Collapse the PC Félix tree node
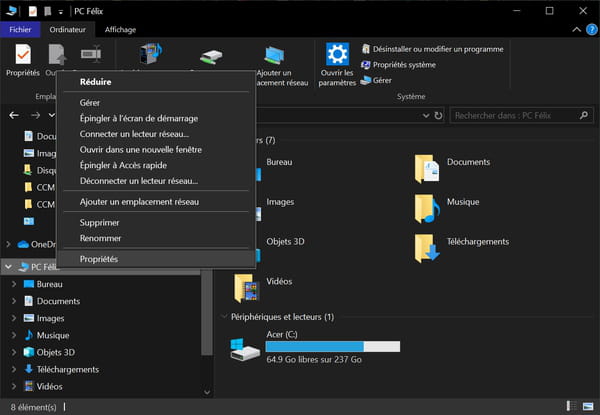The width and height of the screenshot is (600, 415). tap(8, 267)
